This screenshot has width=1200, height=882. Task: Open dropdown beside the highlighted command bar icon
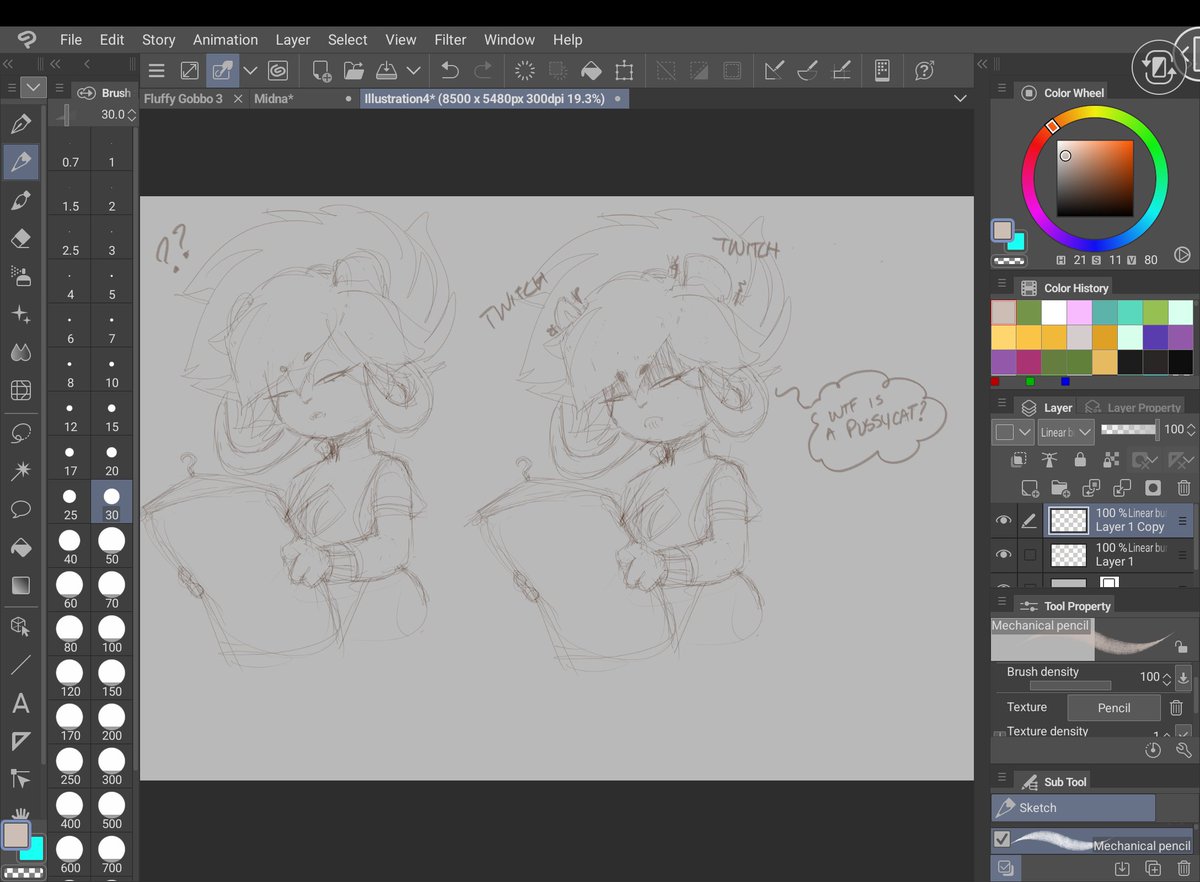point(251,70)
